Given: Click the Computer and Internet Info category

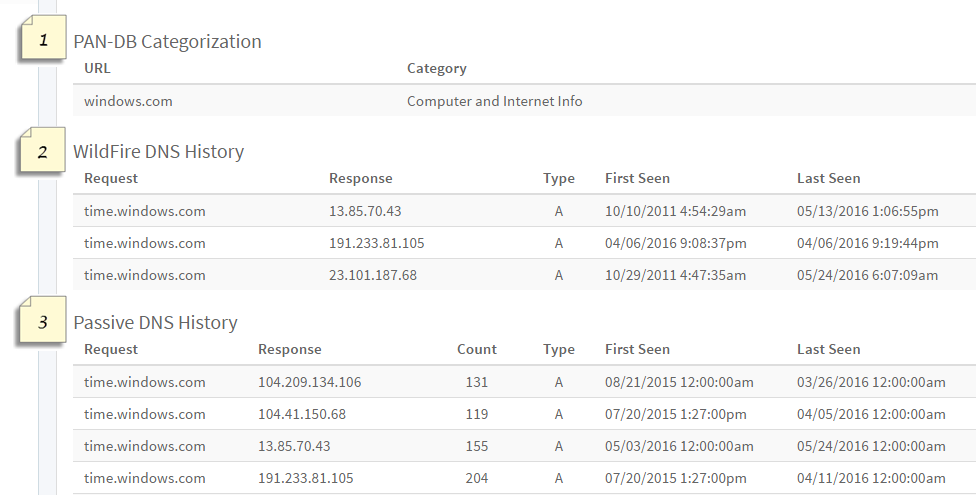Looking at the screenshot, I should pyautogui.click(x=494, y=101).
